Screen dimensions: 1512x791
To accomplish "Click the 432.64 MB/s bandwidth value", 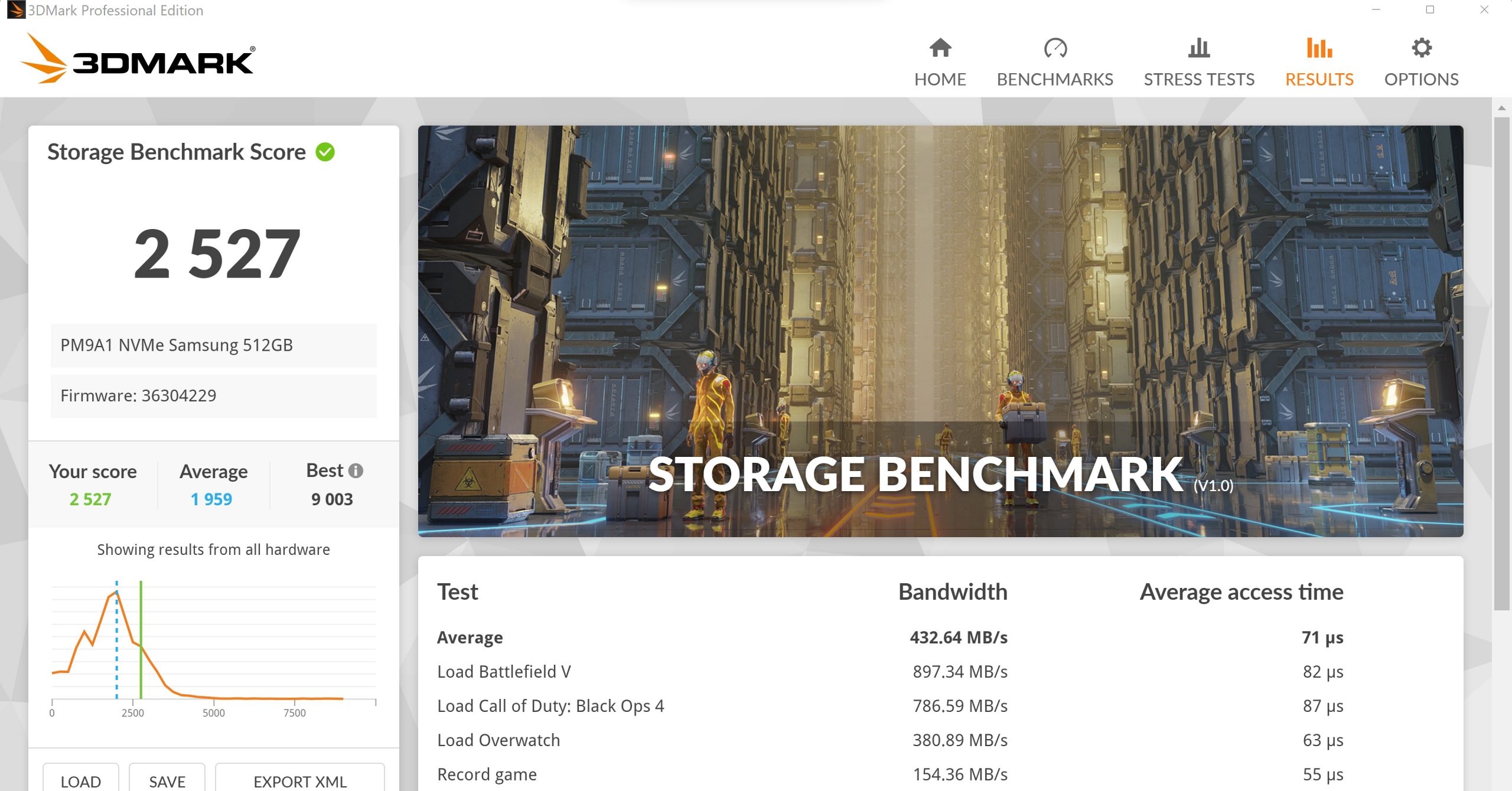I will pyautogui.click(x=959, y=638).
